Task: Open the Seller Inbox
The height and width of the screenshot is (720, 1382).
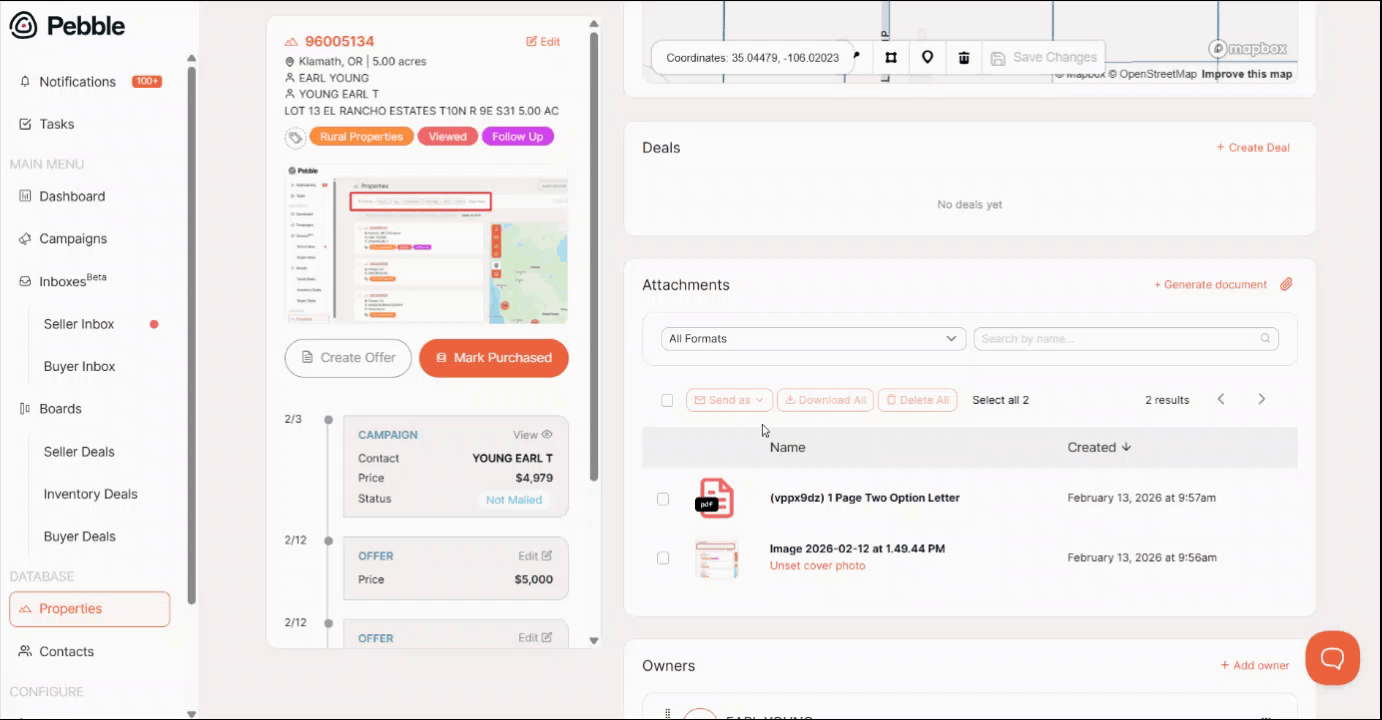Action: coord(79,324)
